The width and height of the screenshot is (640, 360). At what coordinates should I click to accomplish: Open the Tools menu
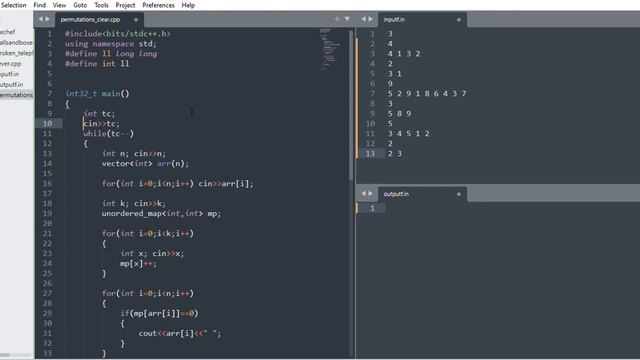101,5
